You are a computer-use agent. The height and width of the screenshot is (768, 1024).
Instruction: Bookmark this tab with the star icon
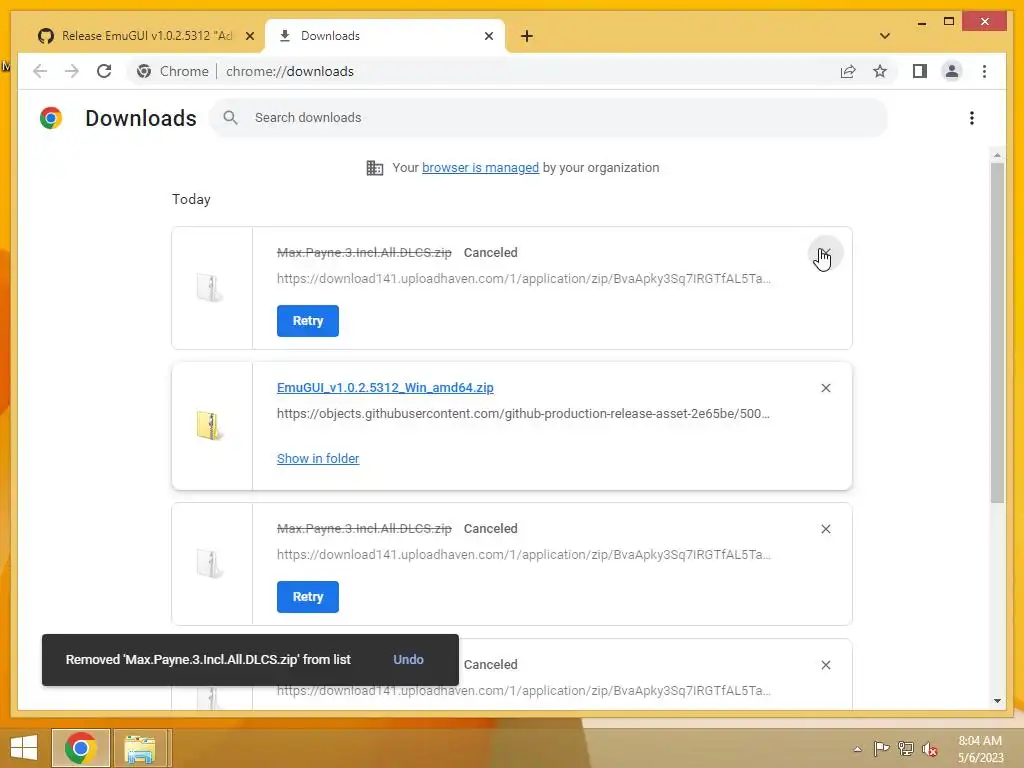pyautogui.click(x=880, y=71)
